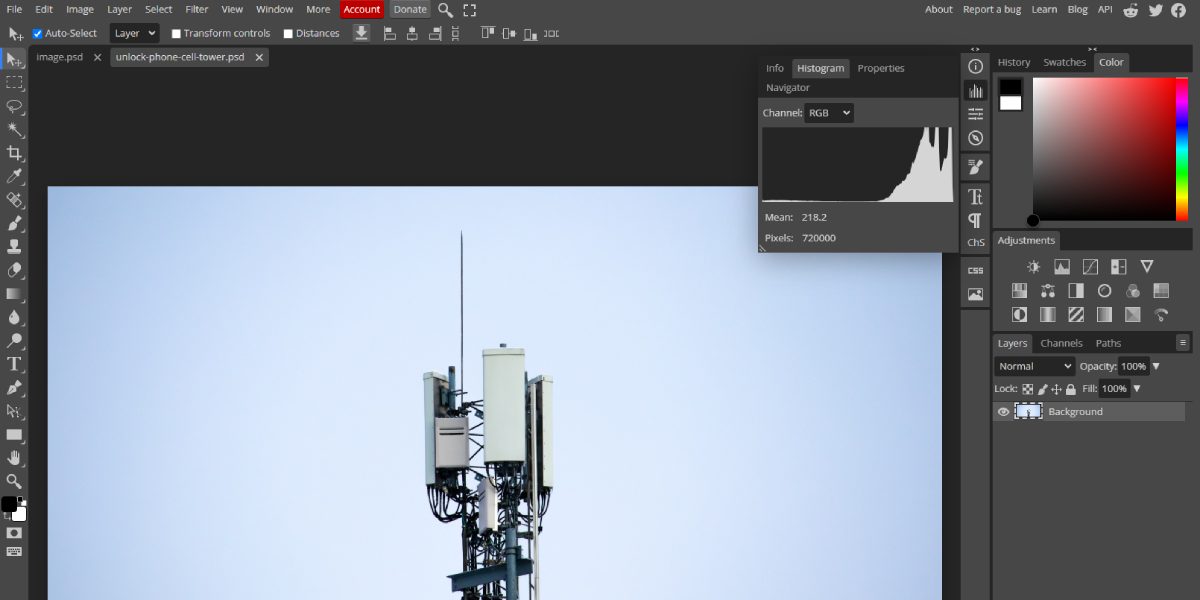Image resolution: width=1200 pixels, height=600 pixels.
Task: Select the Zoom tool
Action: tap(14, 481)
